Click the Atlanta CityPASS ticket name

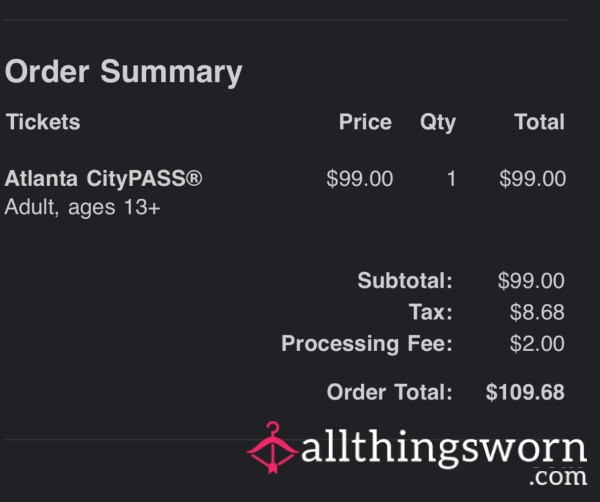[103, 179]
